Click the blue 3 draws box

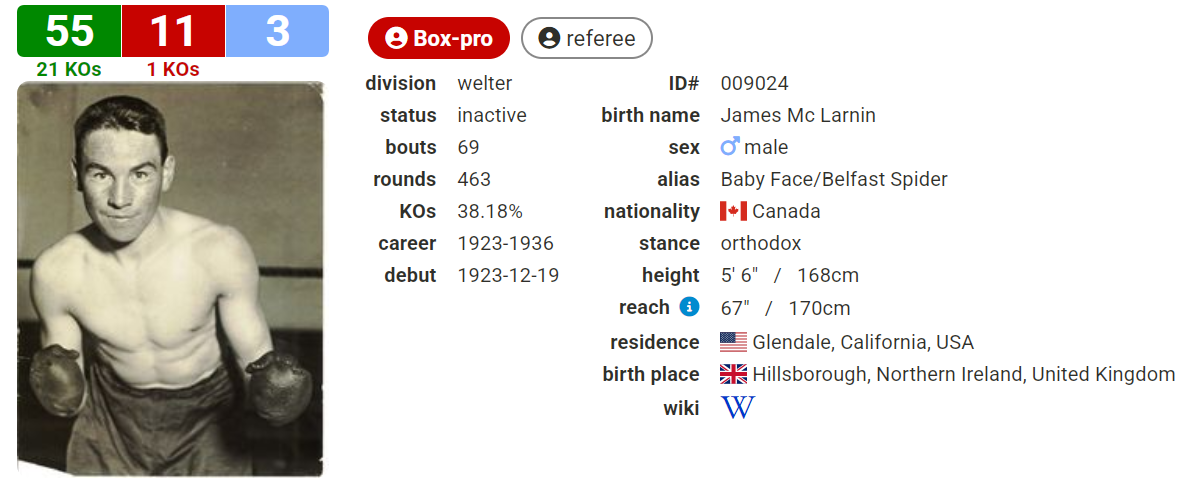click(277, 31)
